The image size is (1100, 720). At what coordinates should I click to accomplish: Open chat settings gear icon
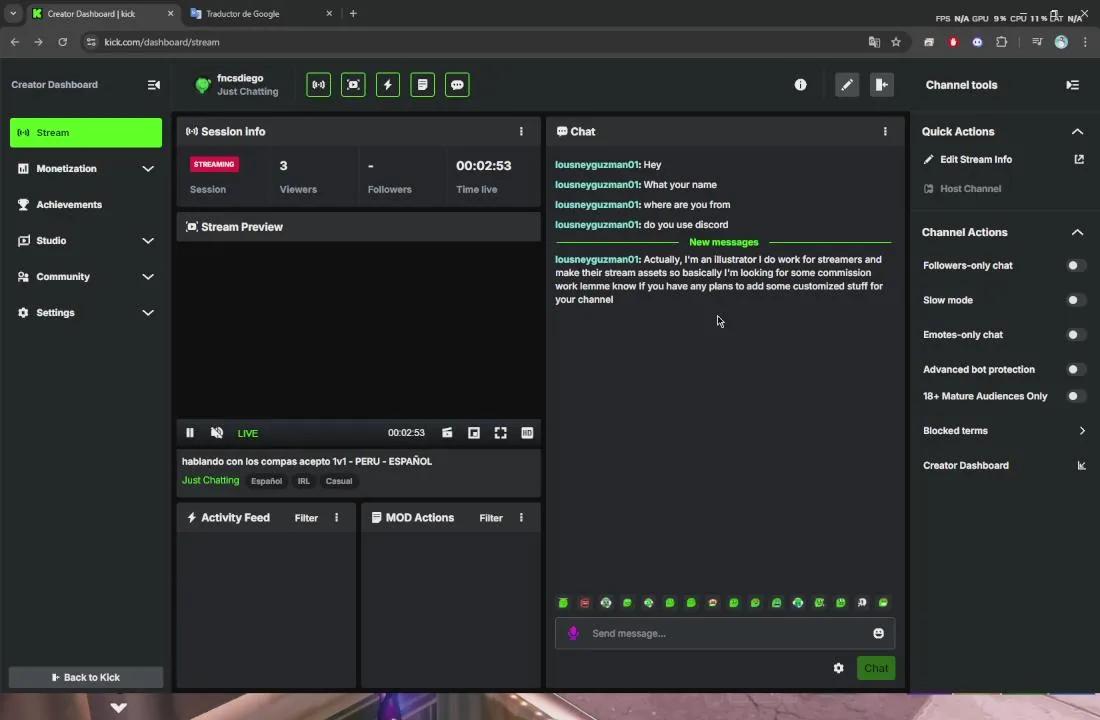[x=838, y=668]
